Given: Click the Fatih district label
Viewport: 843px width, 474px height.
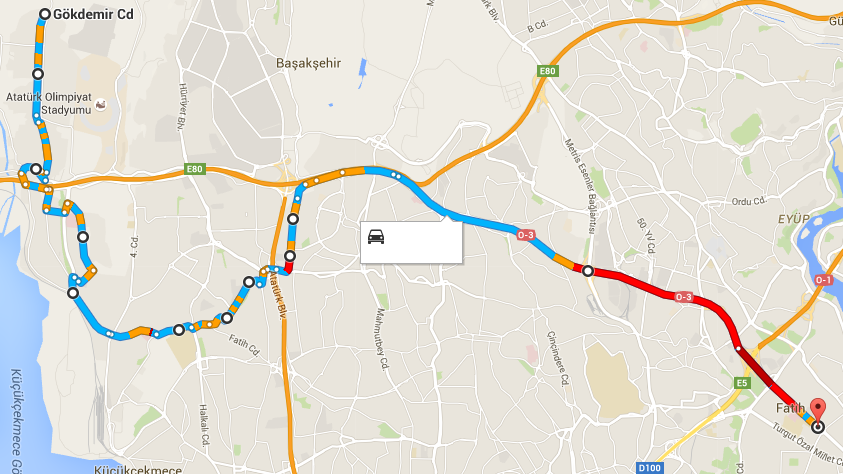Looking at the screenshot, I should point(790,408).
